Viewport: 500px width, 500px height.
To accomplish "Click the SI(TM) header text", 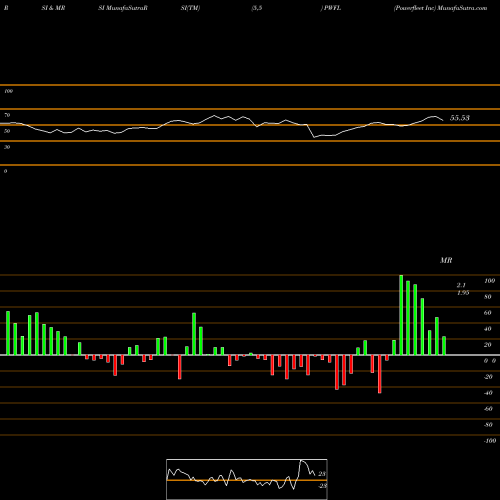I will click(x=190, y=8).
